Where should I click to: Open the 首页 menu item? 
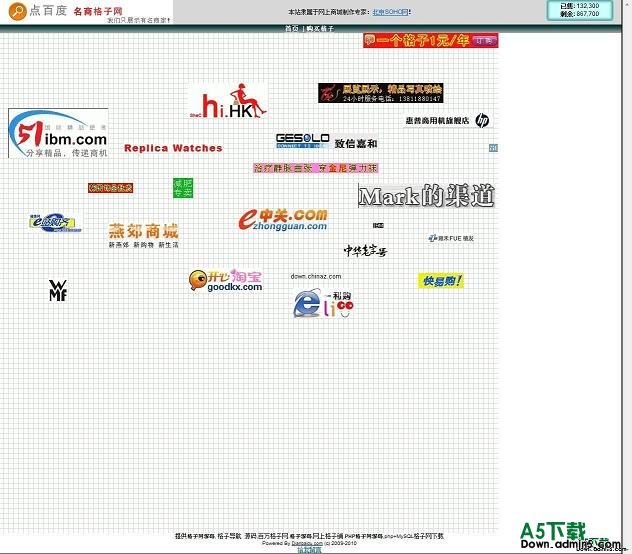pos(291,29)
